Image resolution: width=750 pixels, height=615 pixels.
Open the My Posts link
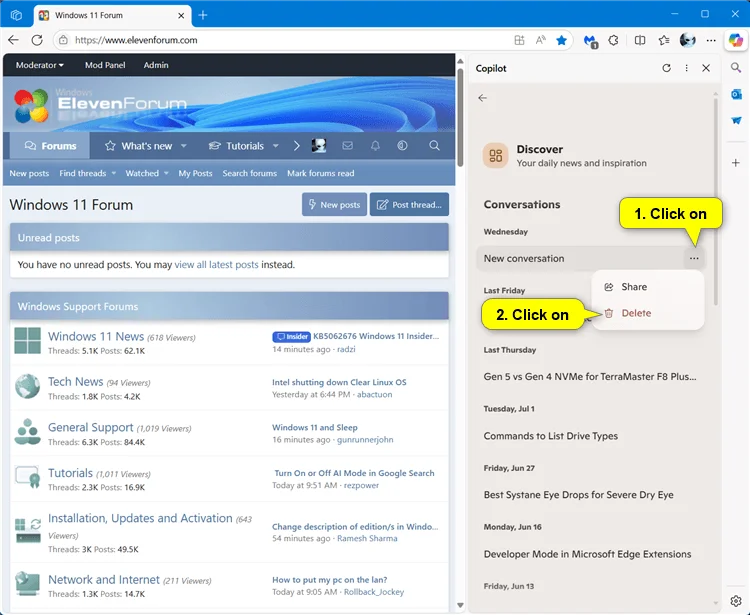(x=195, y=173)
